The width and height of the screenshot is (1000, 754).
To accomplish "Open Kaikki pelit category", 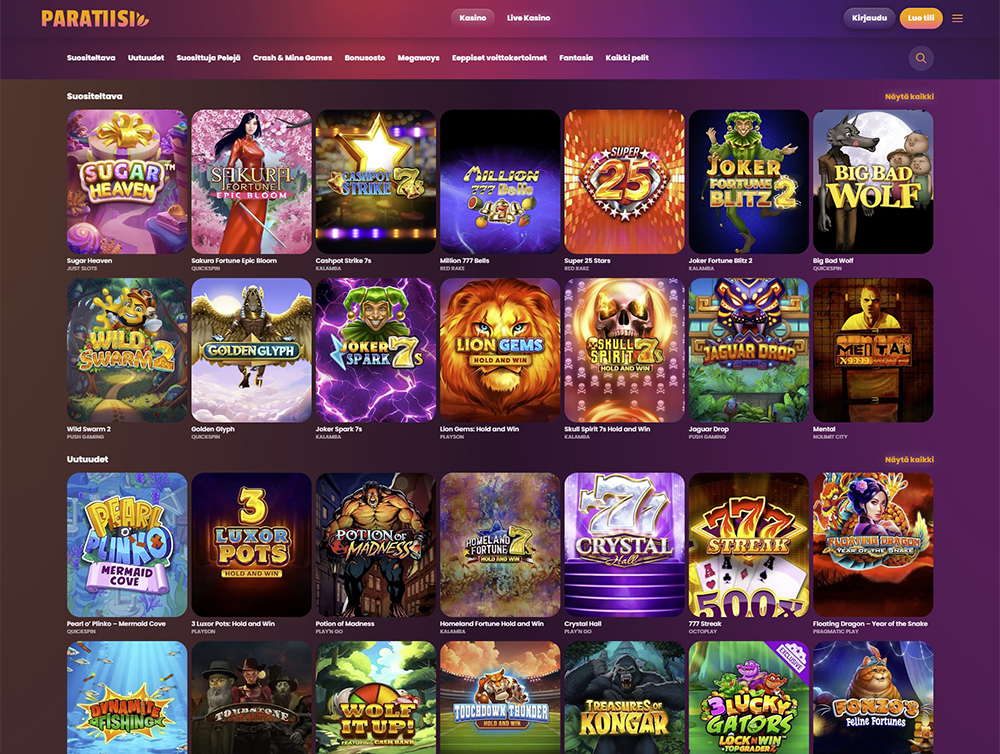I will tap(627, 58).
